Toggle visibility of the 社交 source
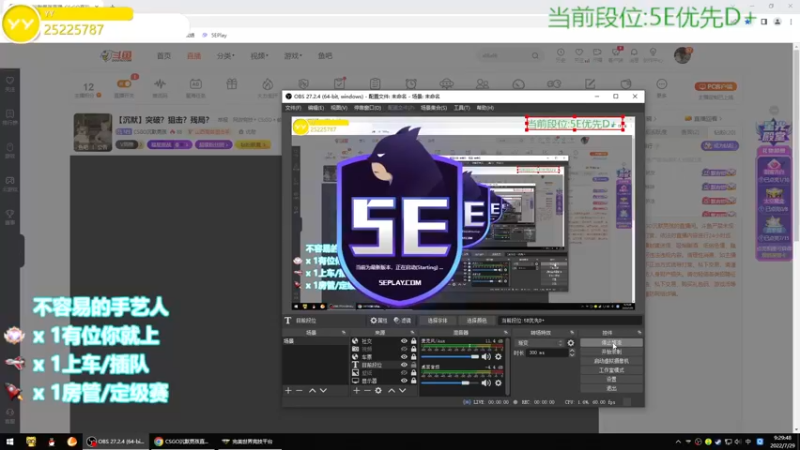Viewport: 800px width, 450px height. click(404, 341)
